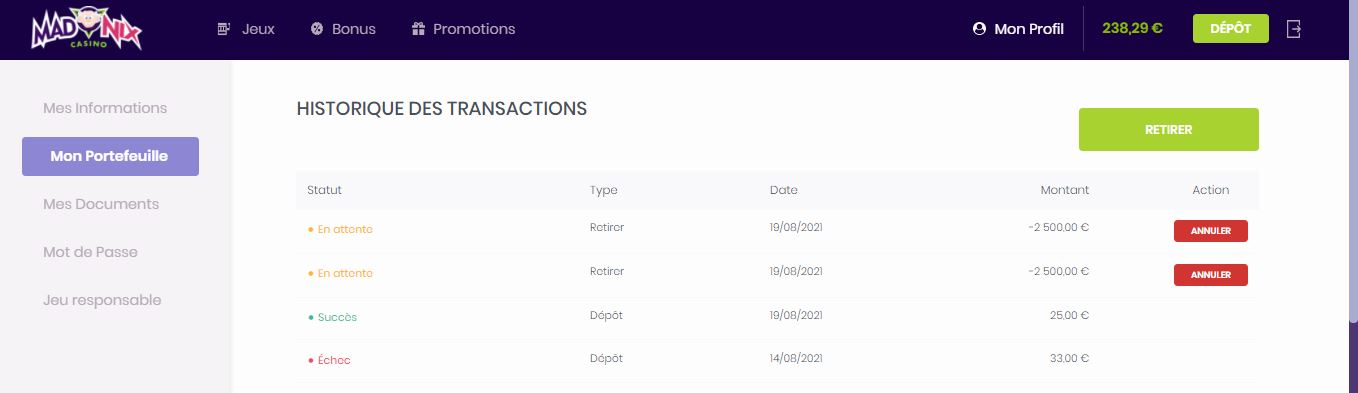The height and width of the screenshot is (393, 1358).
Task: Cancel the second pending withdrawal
Action: coord(1210,274)
